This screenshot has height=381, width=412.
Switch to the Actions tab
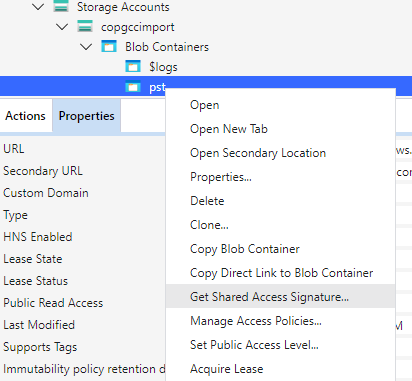point(26,116)
